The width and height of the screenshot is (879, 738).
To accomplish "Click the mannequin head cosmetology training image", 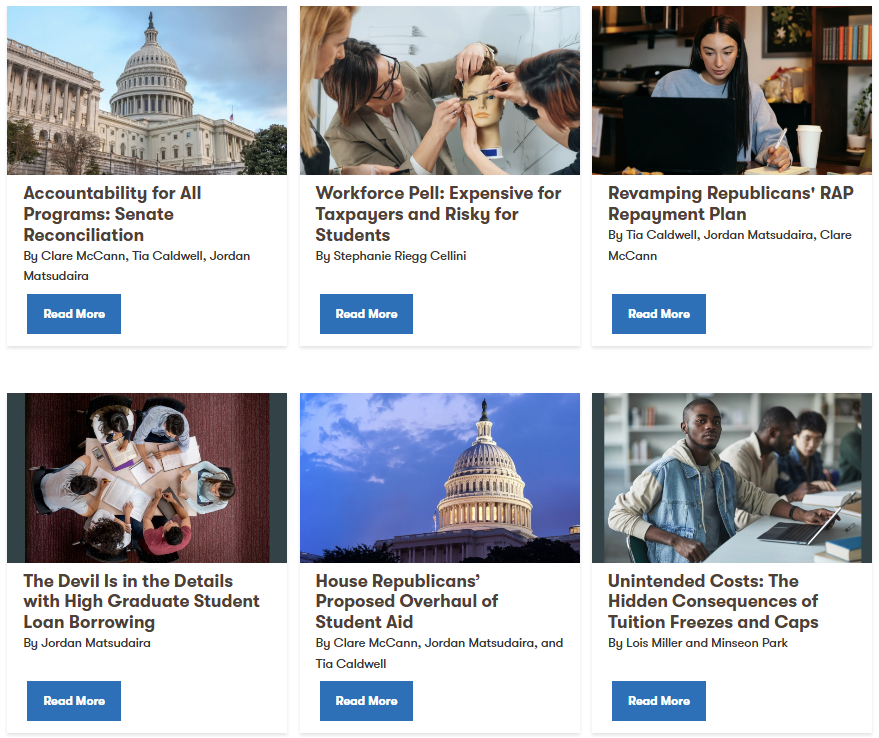I will (440, 90).
